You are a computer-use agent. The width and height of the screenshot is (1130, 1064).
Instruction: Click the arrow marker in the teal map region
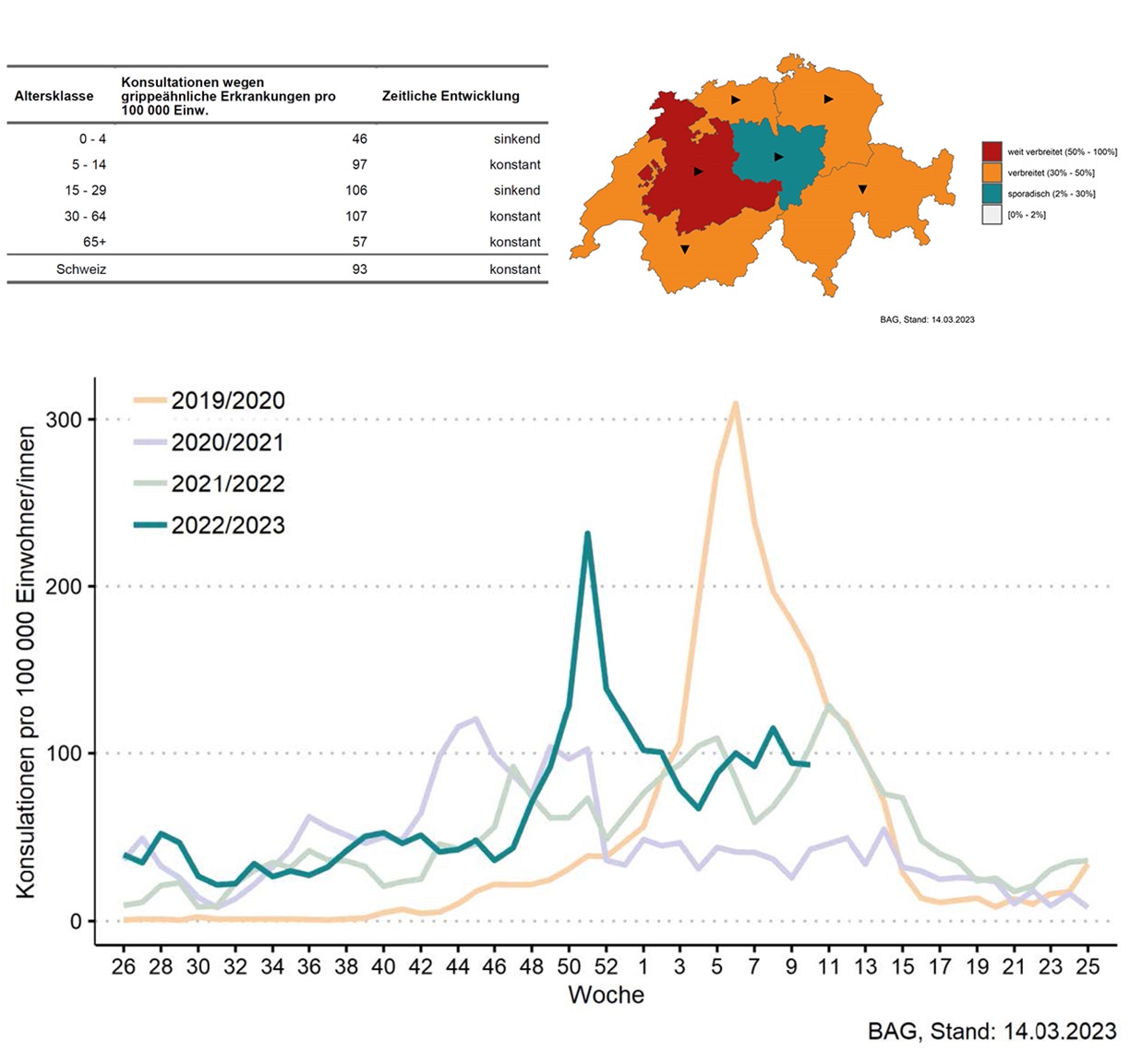[x=778, y=157]
